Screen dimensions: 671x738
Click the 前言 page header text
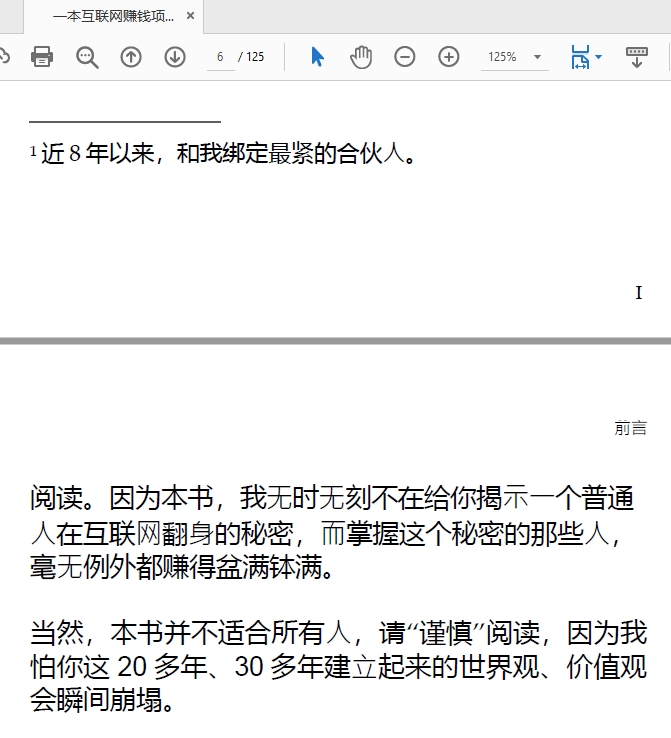point(630,428)
